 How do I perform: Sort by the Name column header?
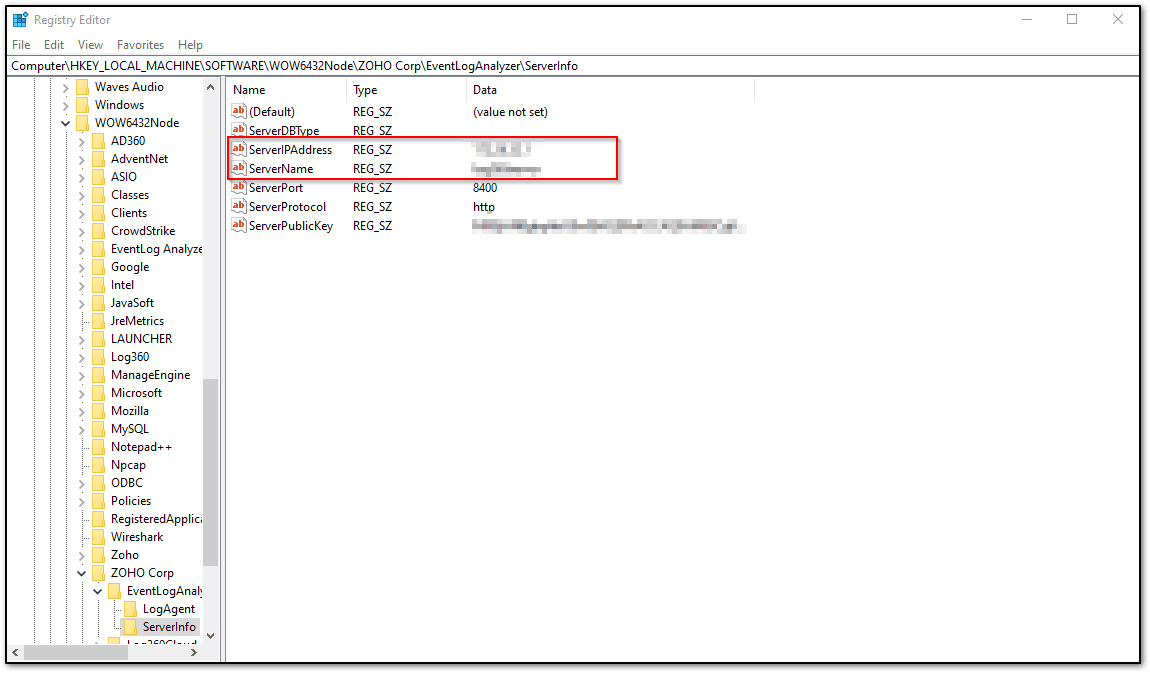pyautogui.click(x=287, y=89)
